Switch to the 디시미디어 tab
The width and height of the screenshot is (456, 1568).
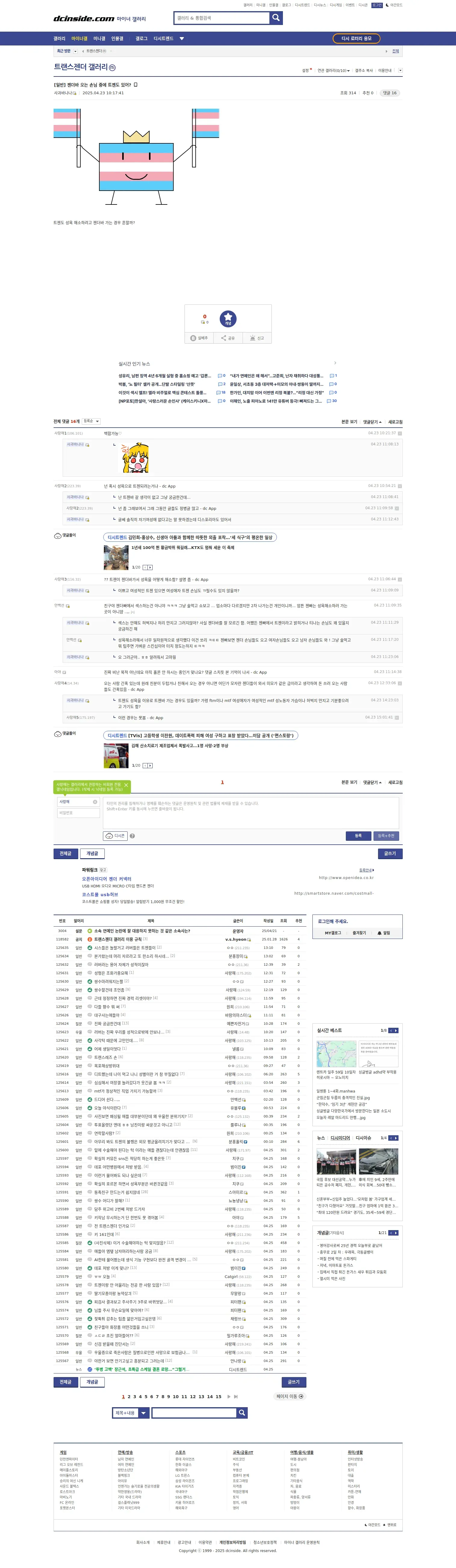tap(340, 1138)
